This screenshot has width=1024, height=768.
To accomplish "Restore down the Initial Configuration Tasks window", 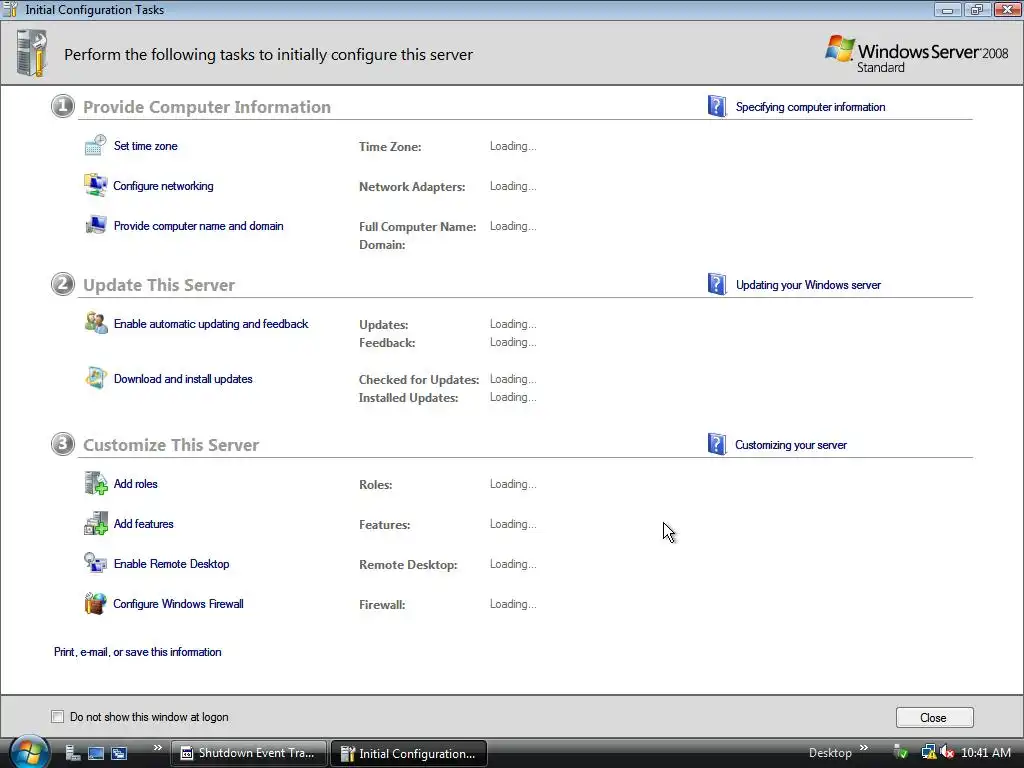I will 976,9.
